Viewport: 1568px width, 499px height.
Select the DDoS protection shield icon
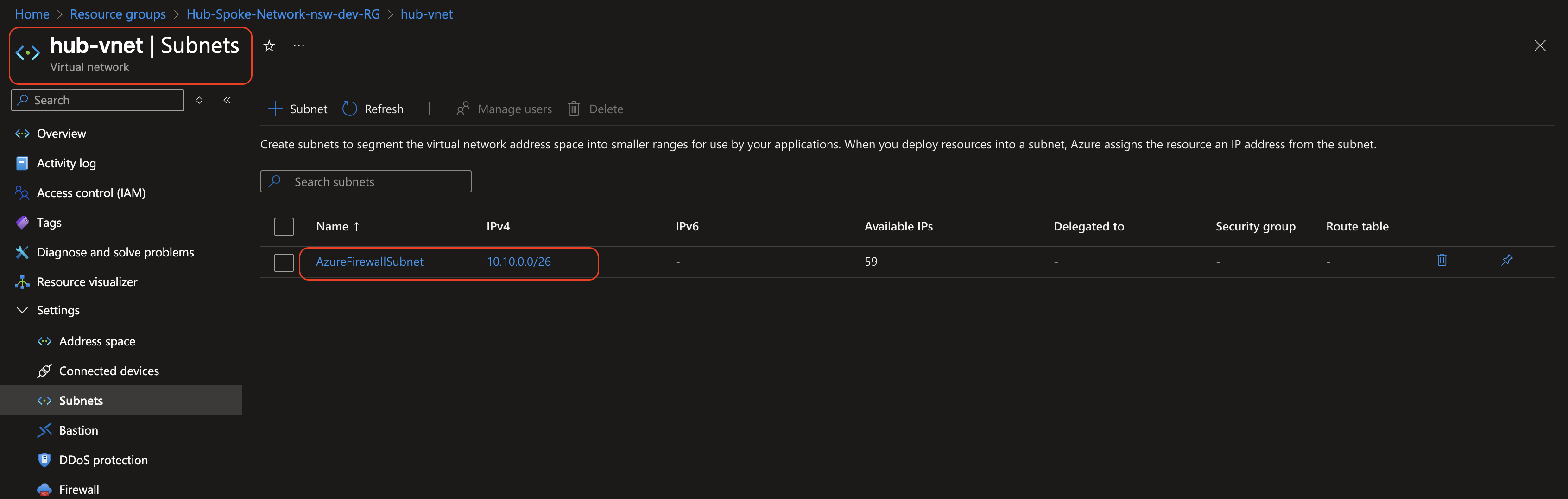coord(44,460)
